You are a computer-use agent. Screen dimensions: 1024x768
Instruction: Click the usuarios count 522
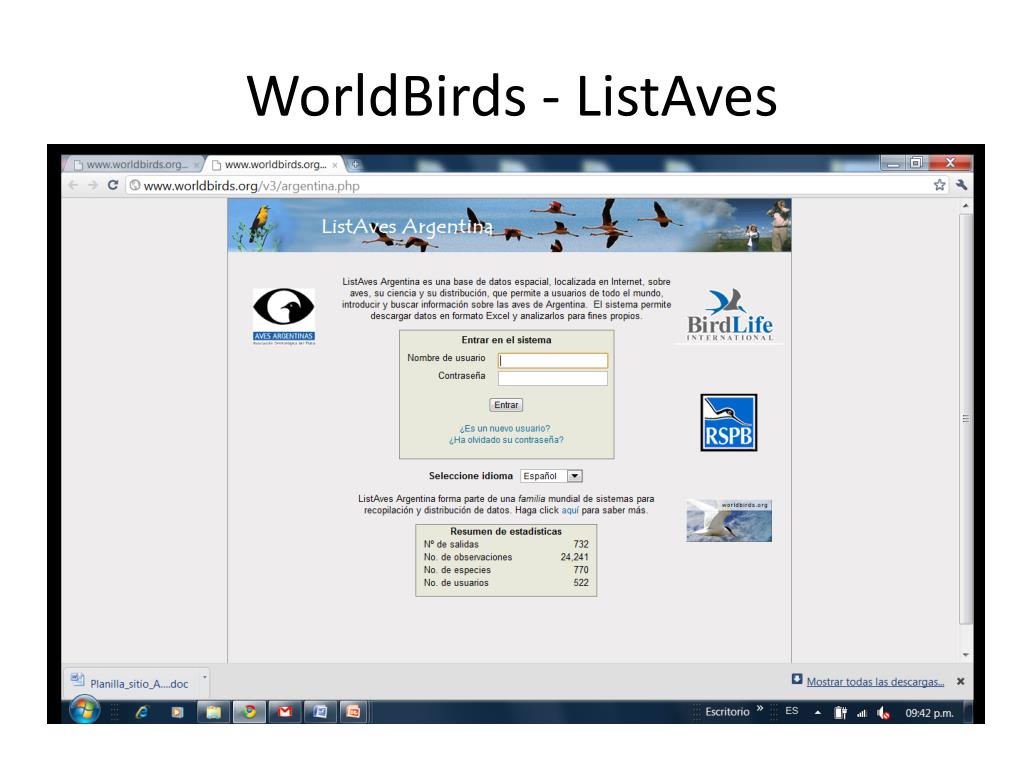581,583
